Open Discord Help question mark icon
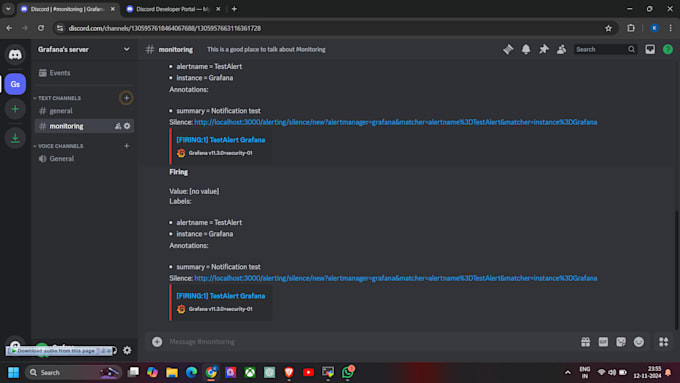 point(668,49)
